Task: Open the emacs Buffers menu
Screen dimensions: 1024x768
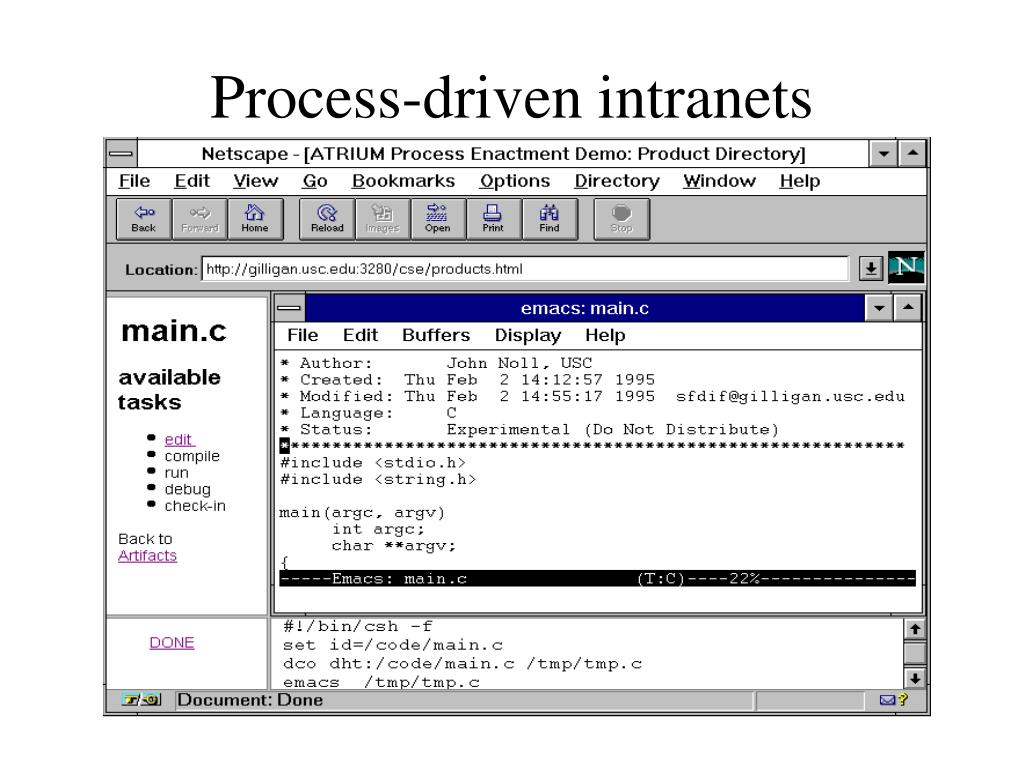Action: pos(436,335)
